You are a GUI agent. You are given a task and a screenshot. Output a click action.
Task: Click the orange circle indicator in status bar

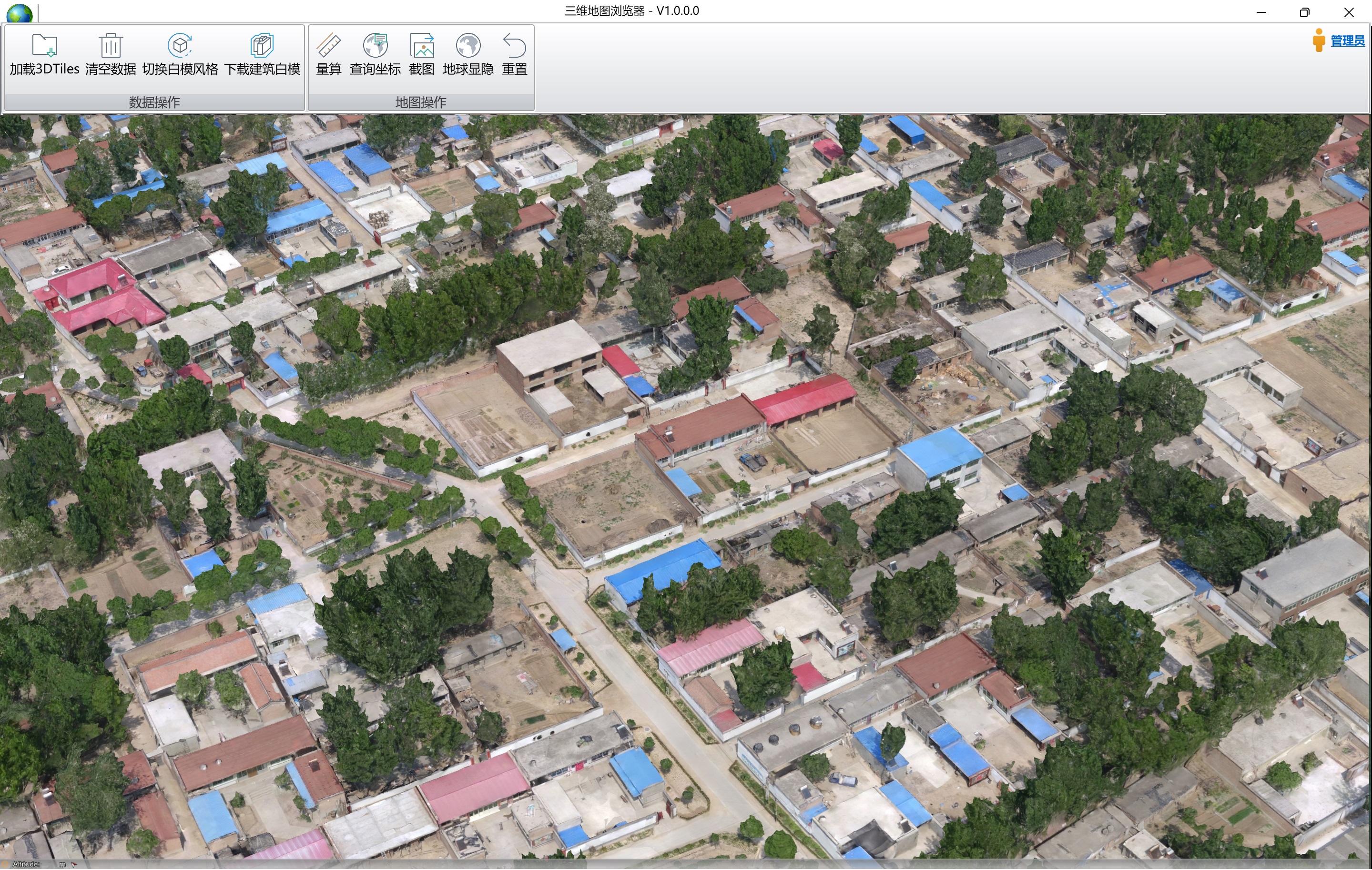[x=5, y=865]
